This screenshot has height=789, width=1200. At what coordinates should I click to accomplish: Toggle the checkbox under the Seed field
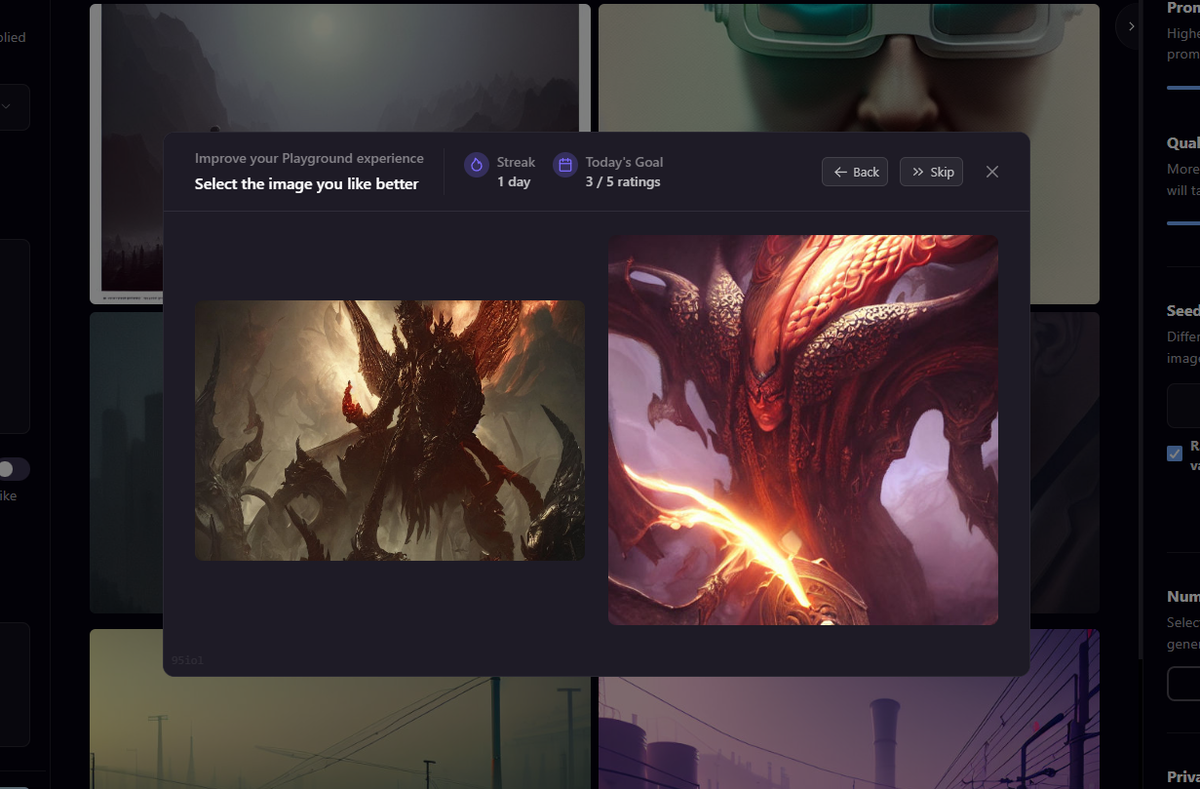pyautogui.click(x=1175, y=453)
